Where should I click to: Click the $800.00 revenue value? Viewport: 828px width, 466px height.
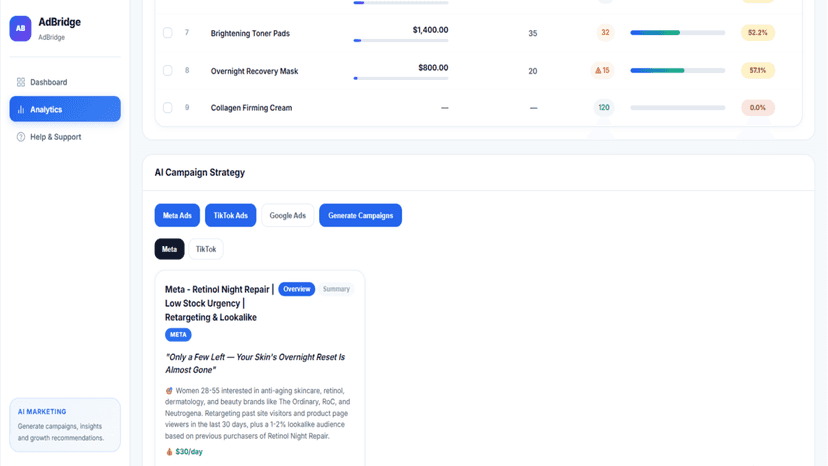(x=433, y=68)
